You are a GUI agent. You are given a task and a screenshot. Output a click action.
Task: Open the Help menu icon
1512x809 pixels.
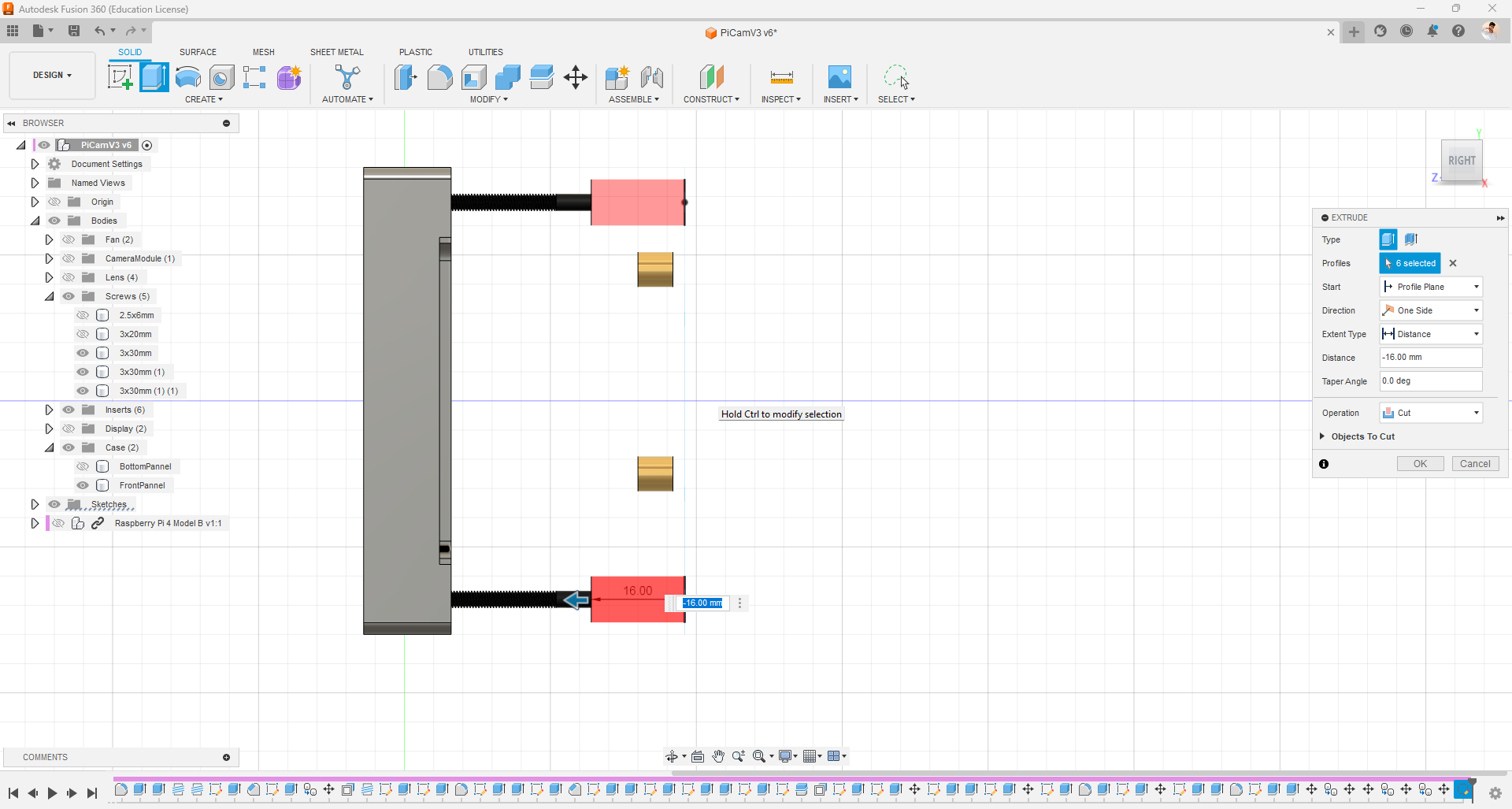point(1458,32)
